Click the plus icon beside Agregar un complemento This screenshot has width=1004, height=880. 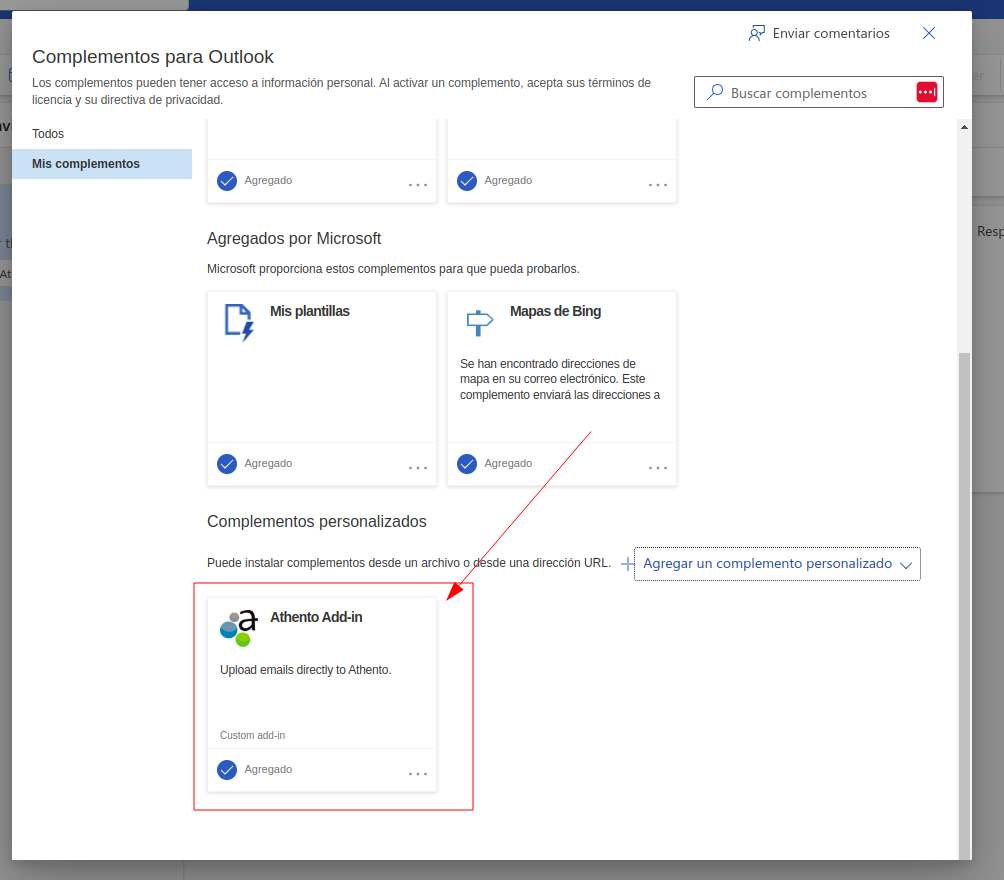tap(628, 564)
